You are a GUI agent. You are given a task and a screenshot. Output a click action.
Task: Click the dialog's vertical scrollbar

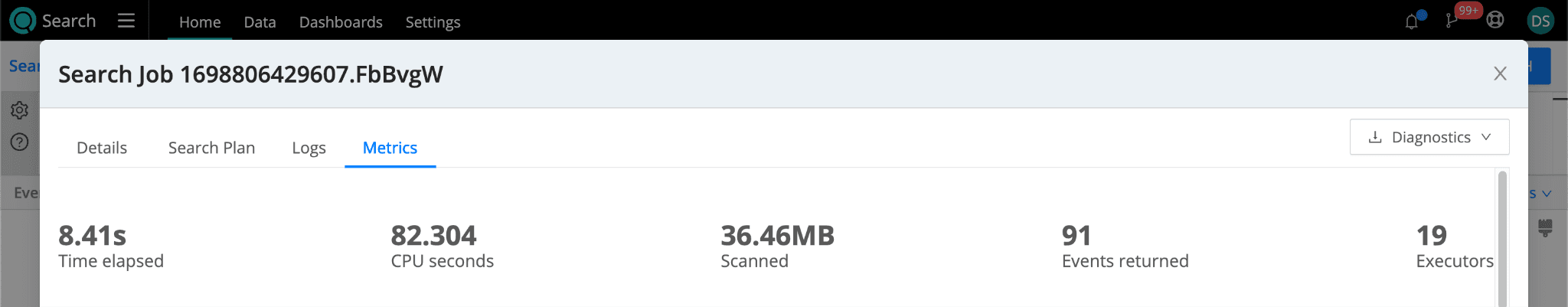click(1502, 238)
